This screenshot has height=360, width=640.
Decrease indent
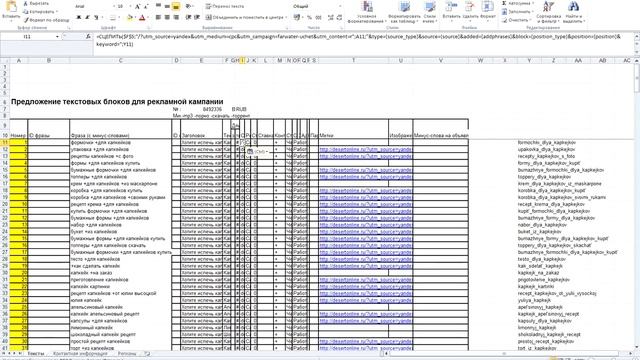[x=188, y=18]
